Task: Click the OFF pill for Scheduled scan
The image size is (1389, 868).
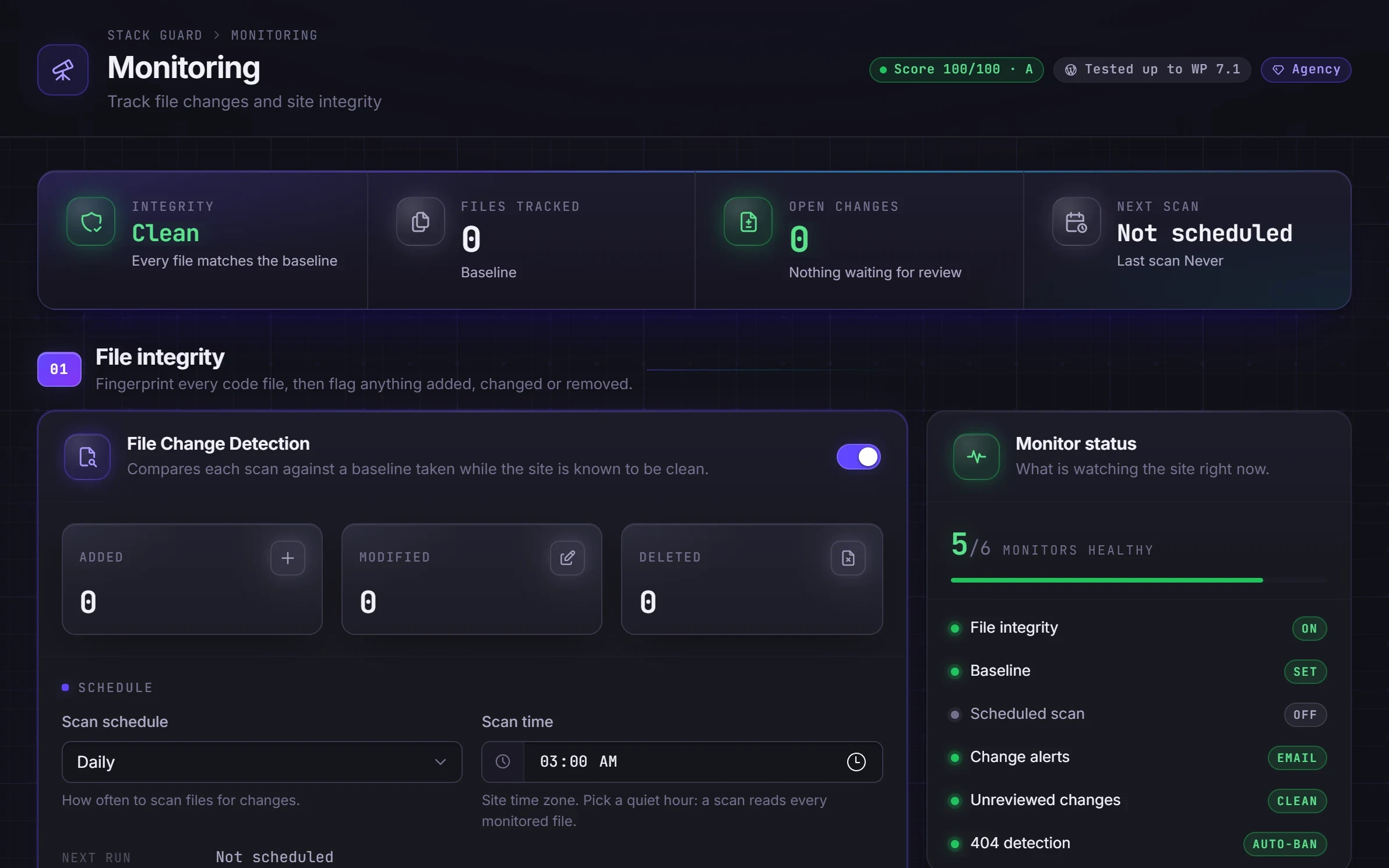Action: point(1306,715)
